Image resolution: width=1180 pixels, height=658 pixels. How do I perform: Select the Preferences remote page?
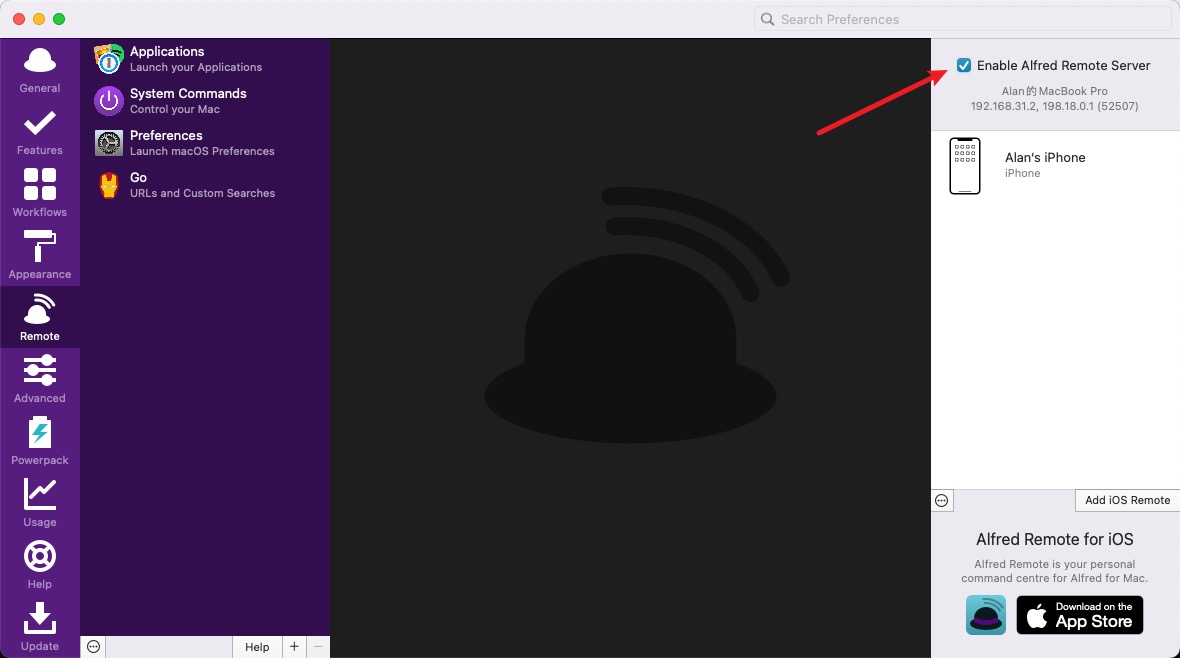coord(205,143)
